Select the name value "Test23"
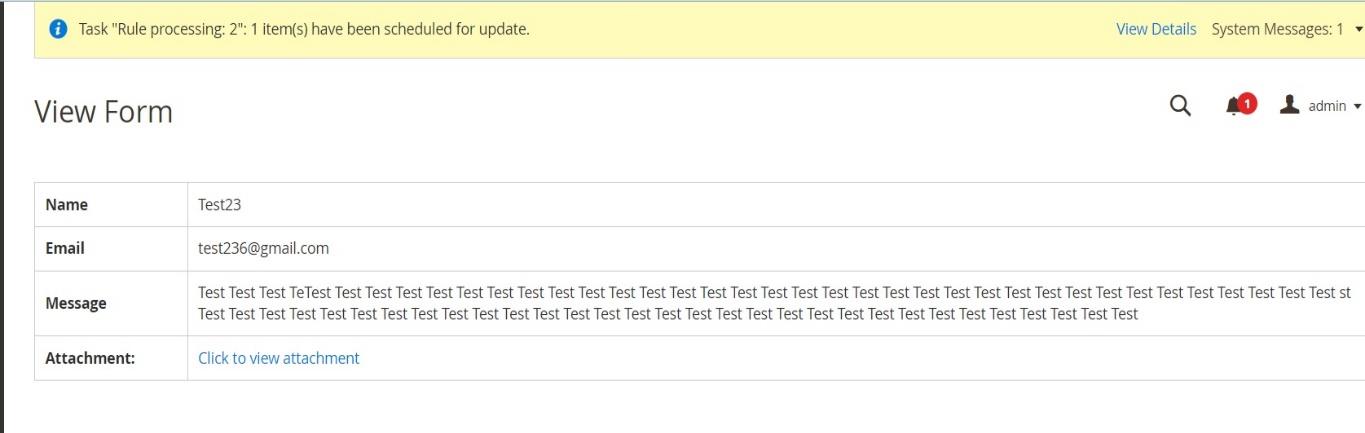The height and width of the screenshot is (433, 1365). point(220,205)
